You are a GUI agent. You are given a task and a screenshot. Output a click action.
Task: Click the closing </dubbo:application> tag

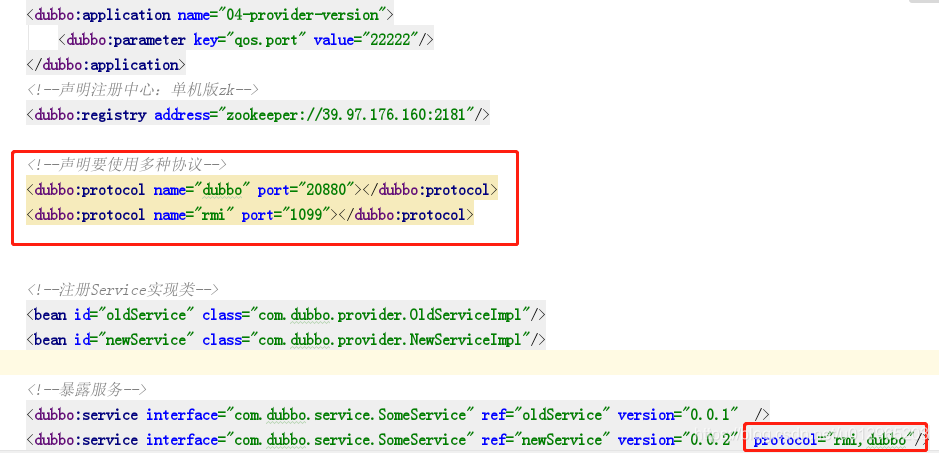point(106,65)
